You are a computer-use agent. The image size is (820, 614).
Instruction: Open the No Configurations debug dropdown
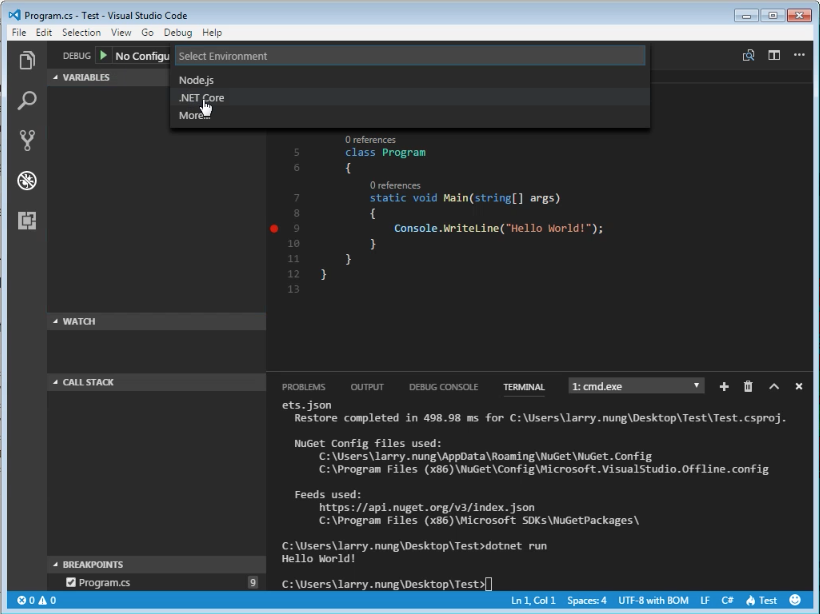point(142,56)
